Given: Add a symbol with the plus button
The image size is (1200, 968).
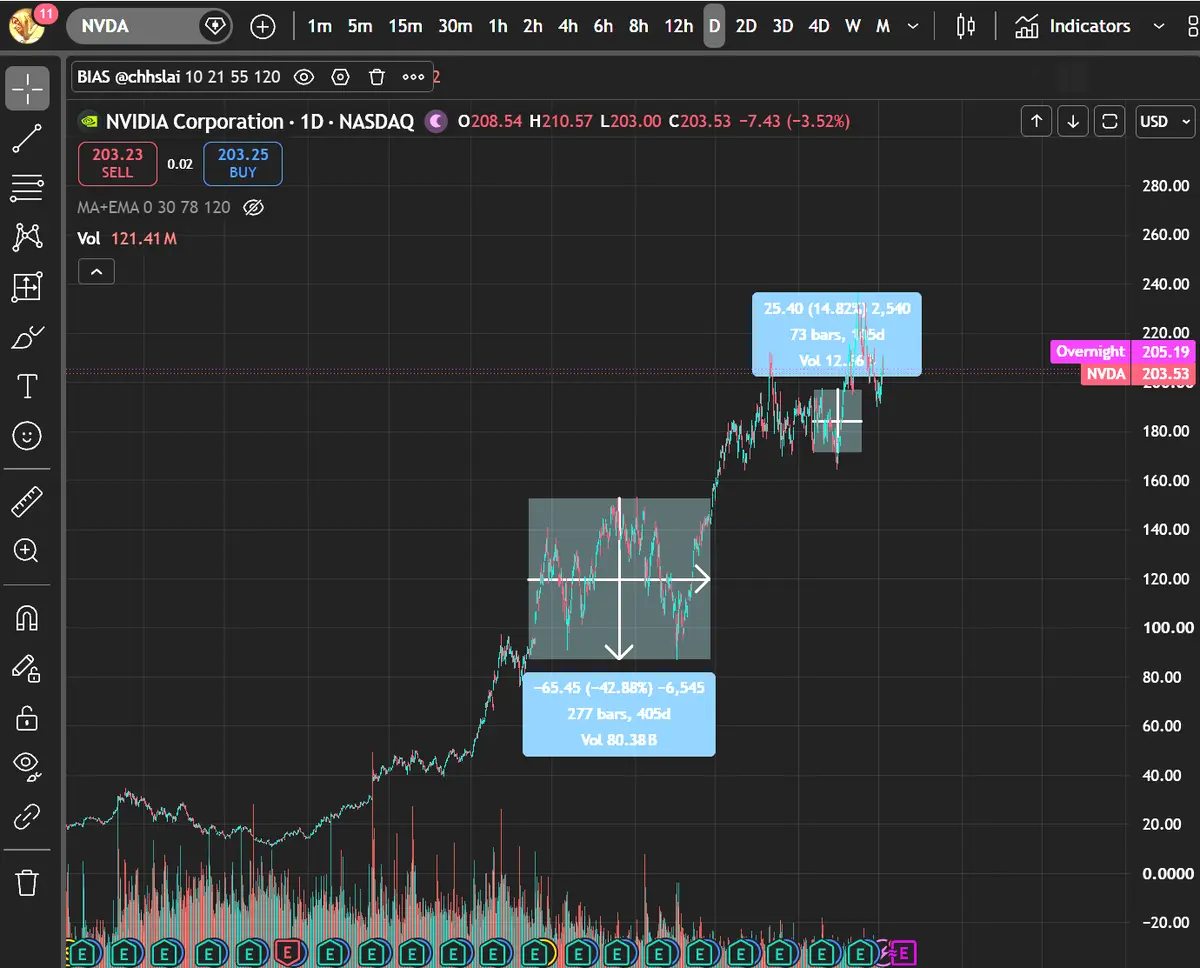Looking at the screenshot, I should (263, 26).
